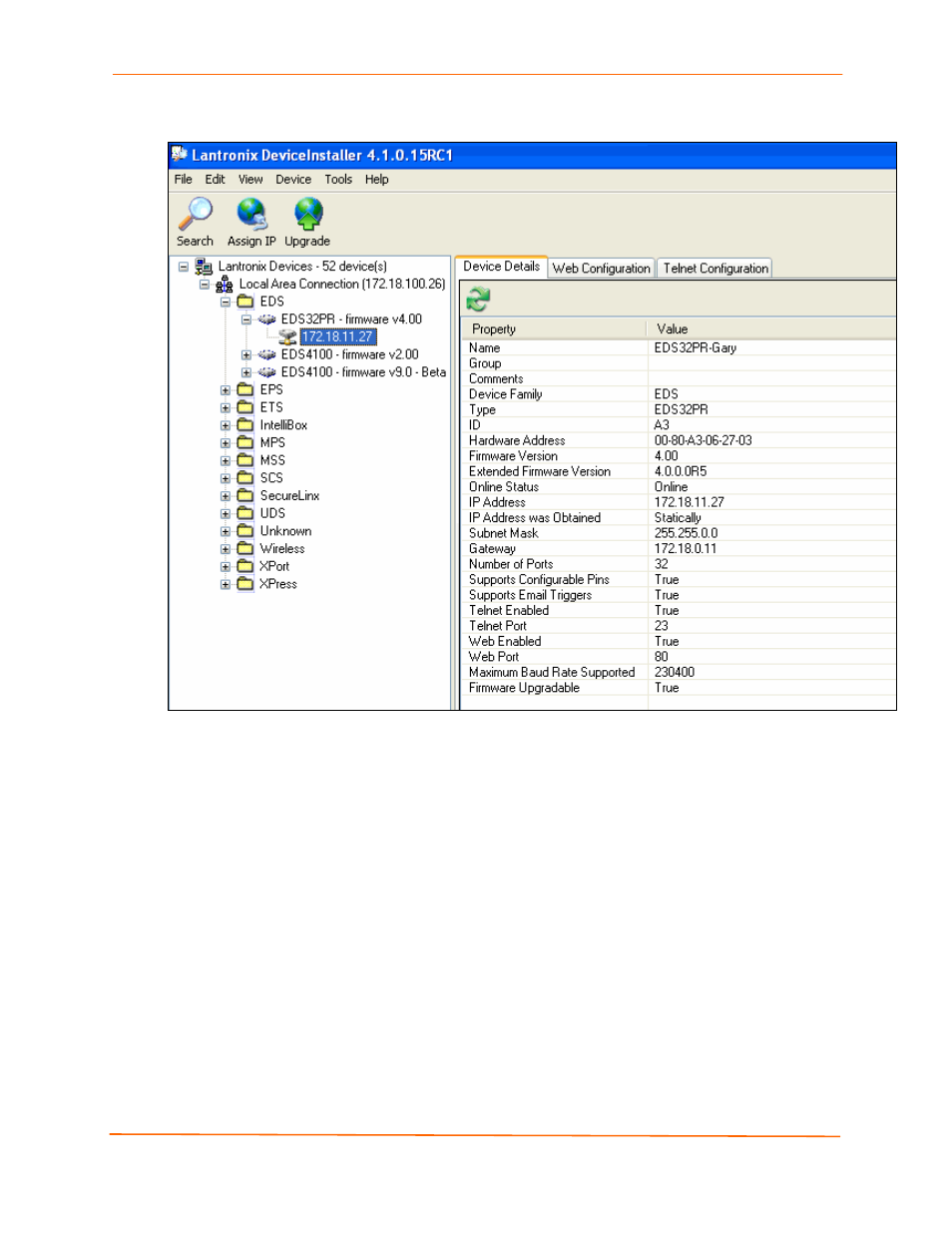
Task: Click the ETS folder icon
Action: tap(245, 407)
